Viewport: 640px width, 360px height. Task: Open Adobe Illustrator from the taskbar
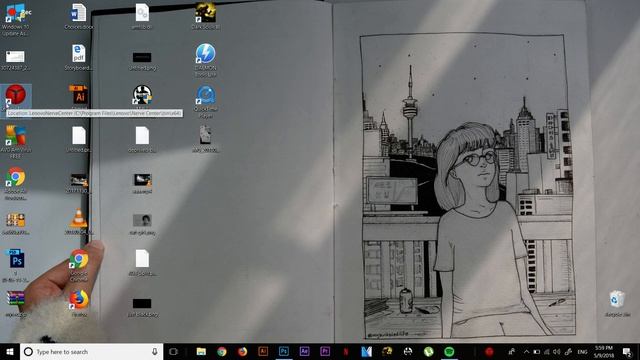point(263,351)
